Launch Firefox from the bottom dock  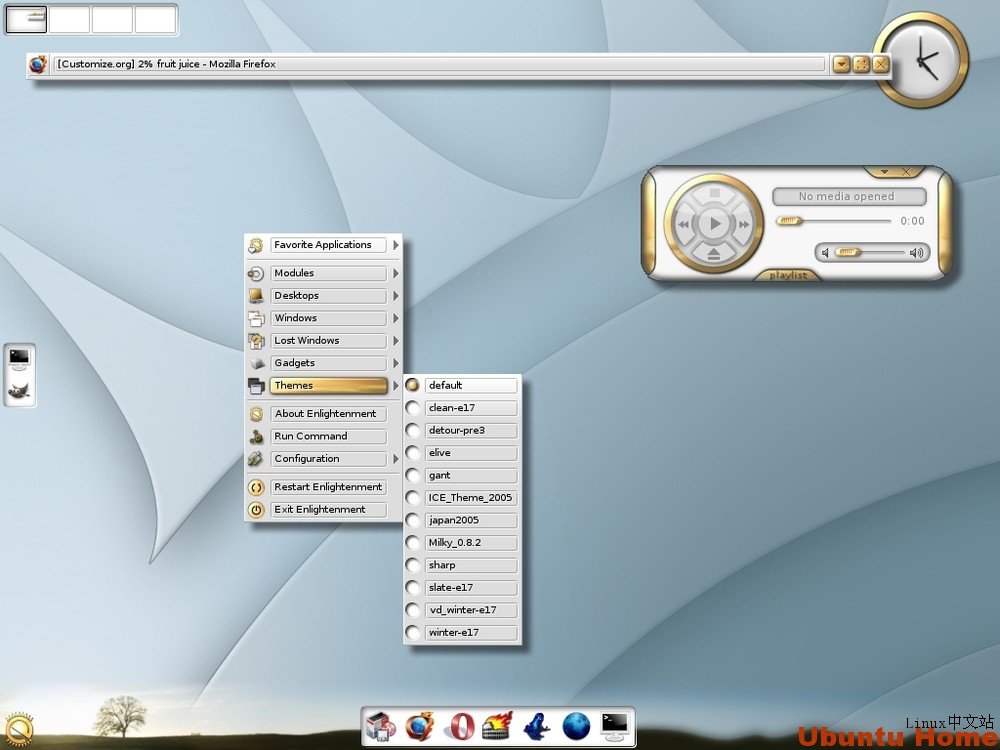pos(418,727)
